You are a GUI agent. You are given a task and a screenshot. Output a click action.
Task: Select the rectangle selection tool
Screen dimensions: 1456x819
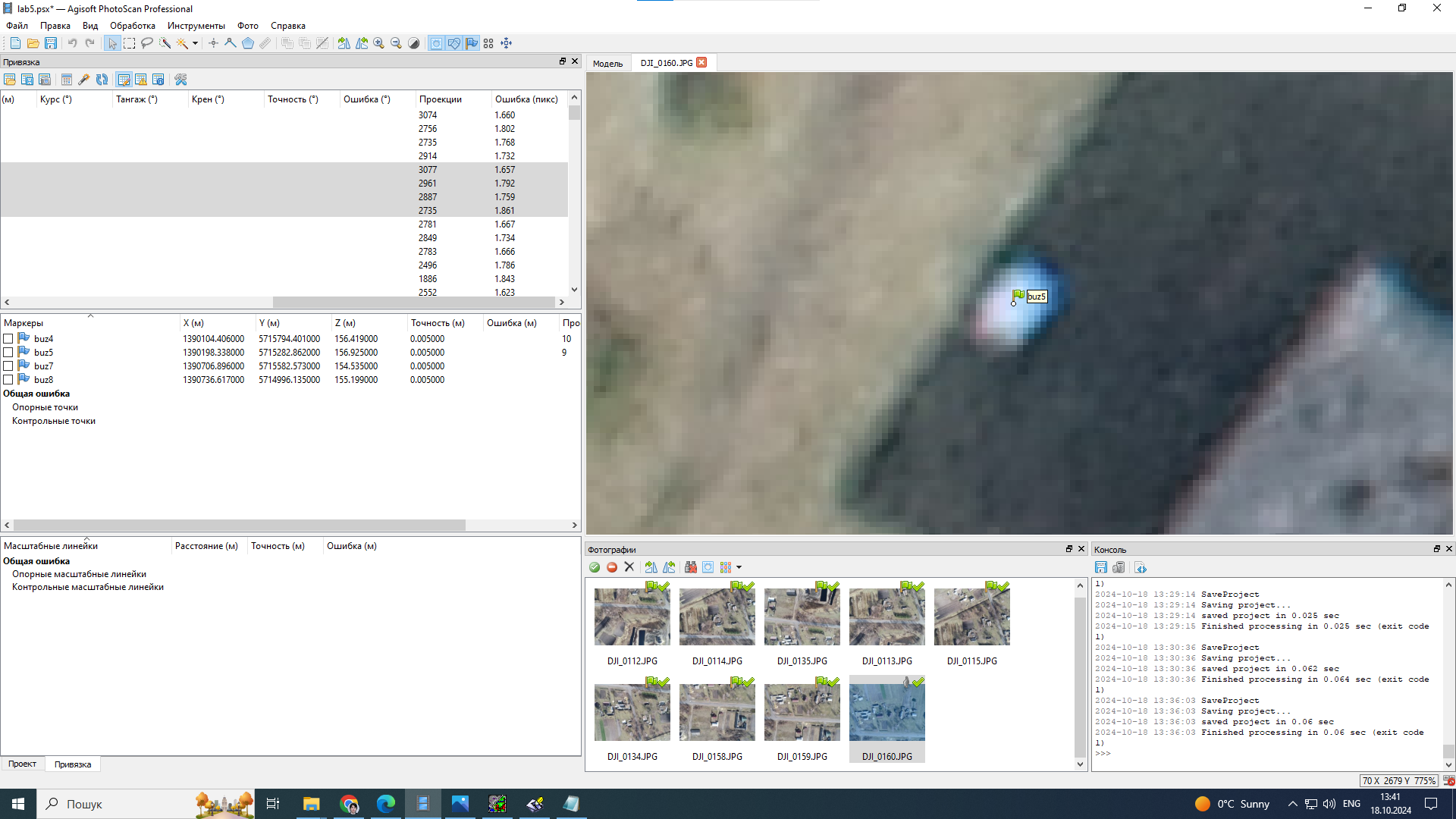[x=130, y=43]
